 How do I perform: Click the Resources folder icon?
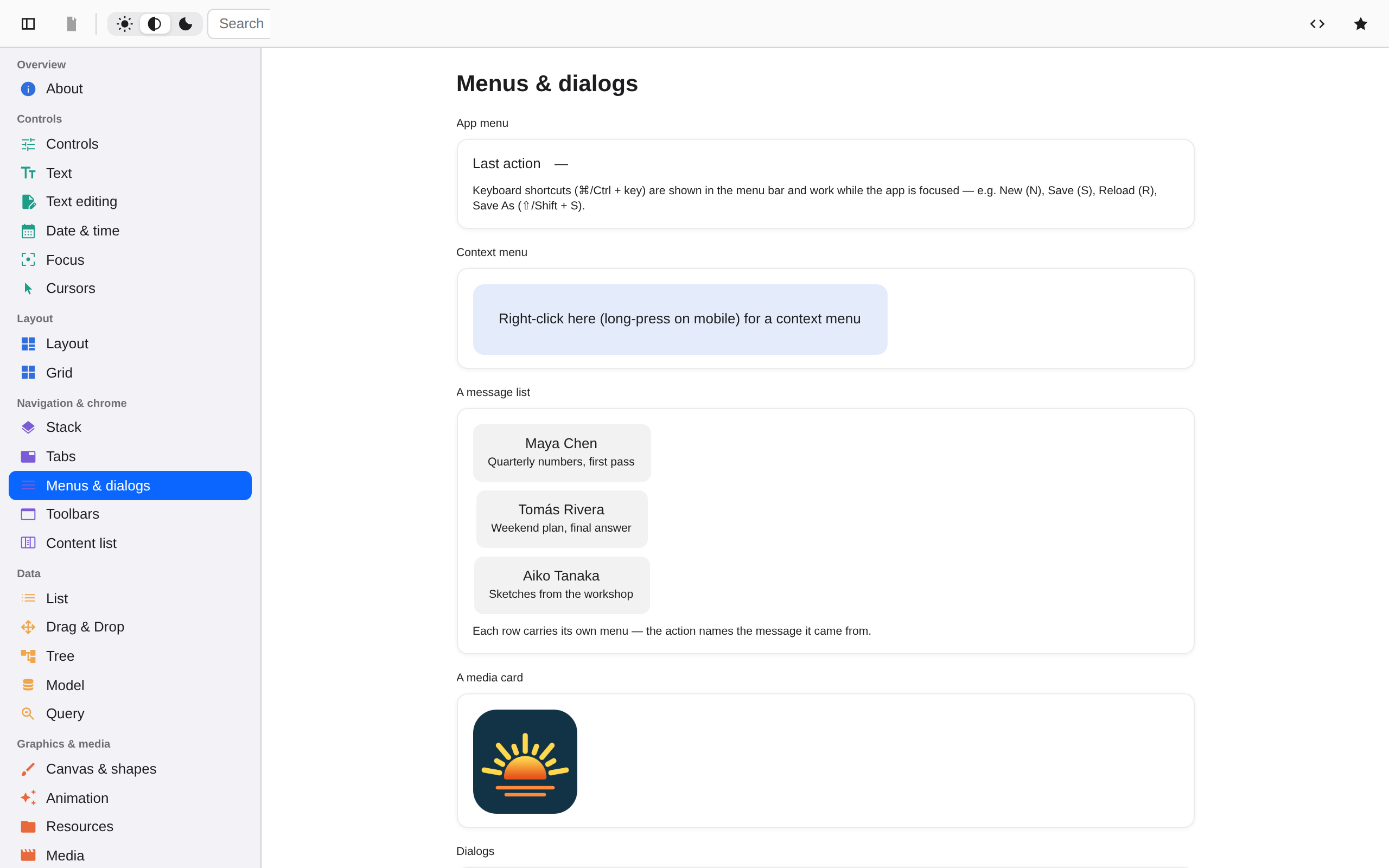tap(28, 827)
